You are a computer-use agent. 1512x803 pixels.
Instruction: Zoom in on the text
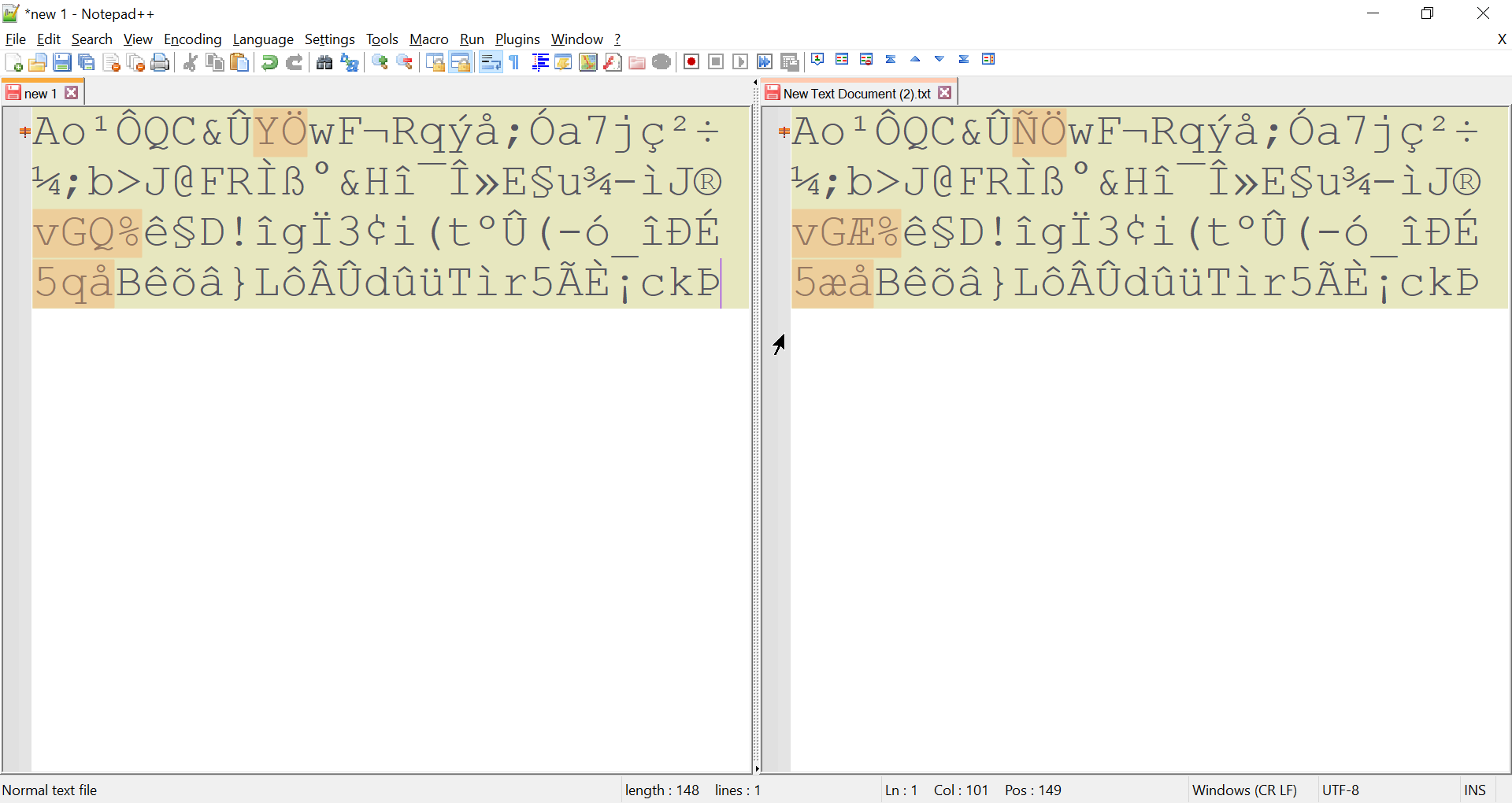pos(380,61)
